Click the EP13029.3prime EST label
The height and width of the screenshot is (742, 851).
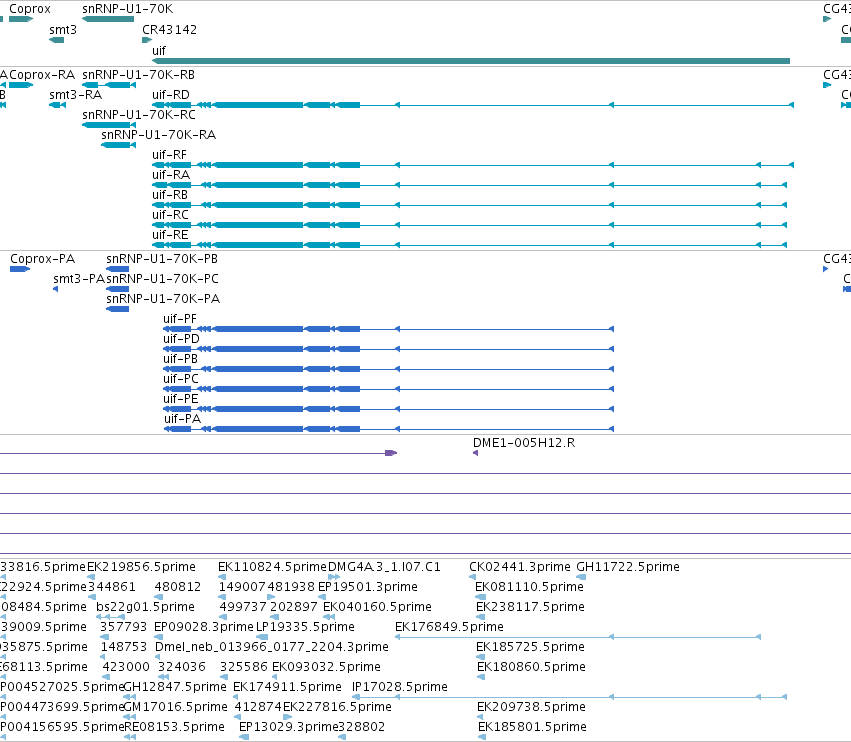pyautogui.click(x=289, y=727)
